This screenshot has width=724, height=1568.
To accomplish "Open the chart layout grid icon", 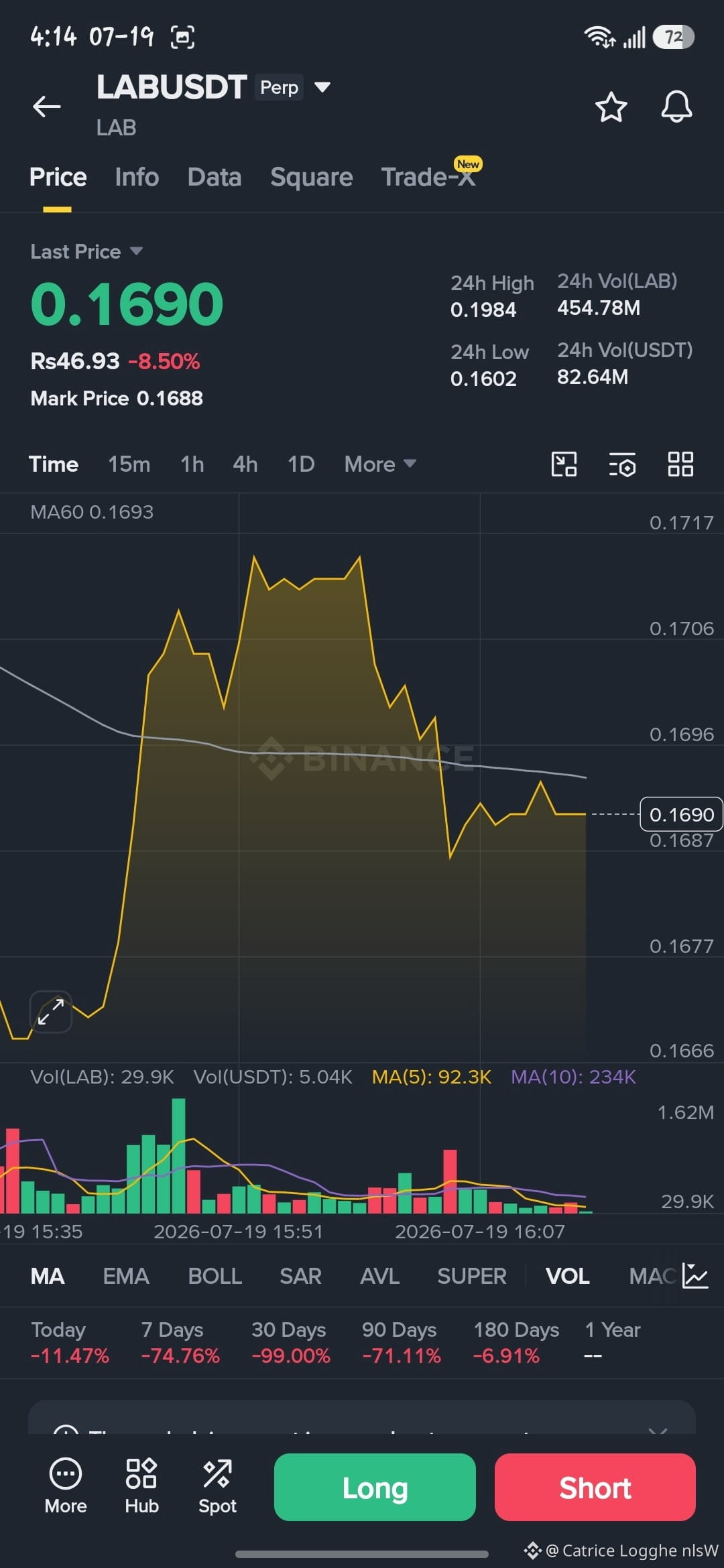I will [x=680, y=464].
